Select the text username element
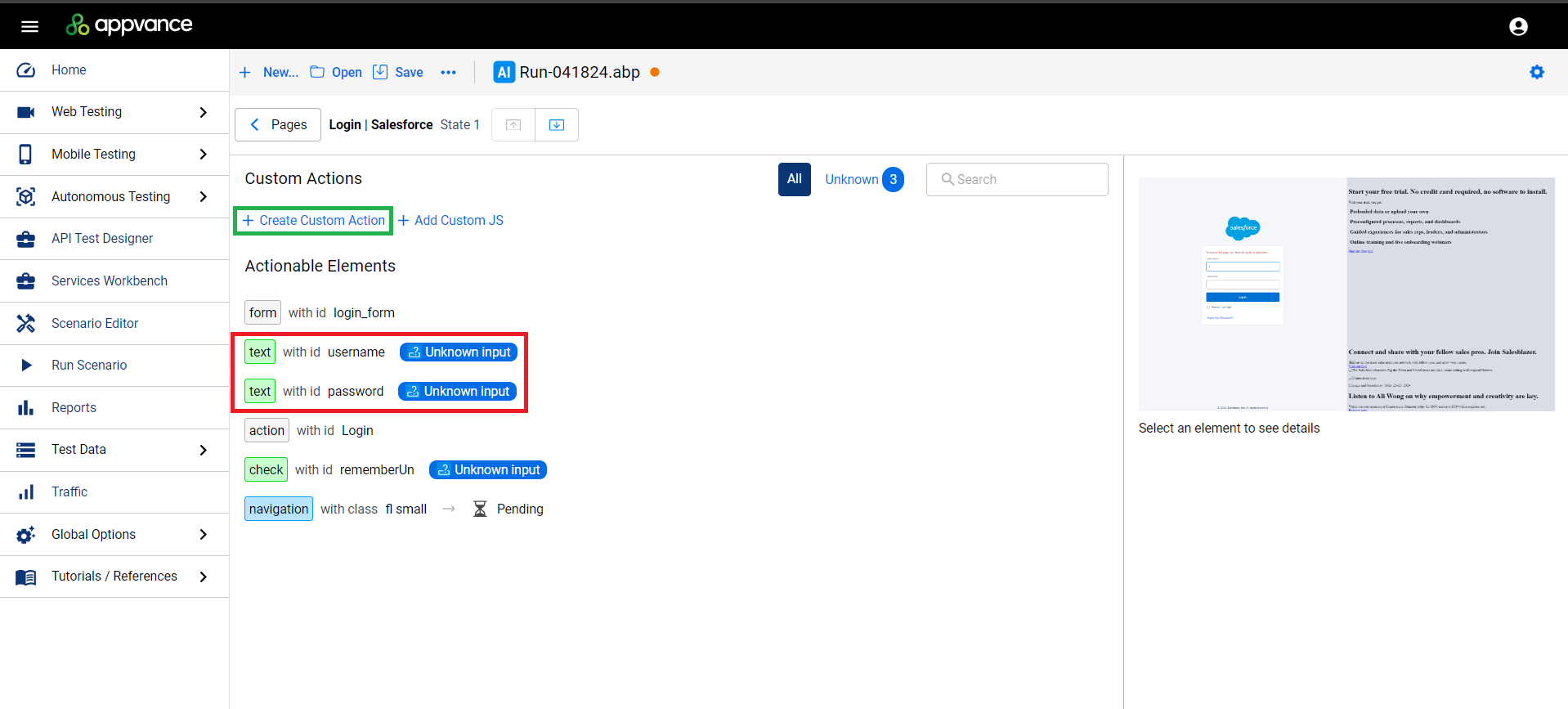This screenshot has width=1568, height=709. (315, 352)
